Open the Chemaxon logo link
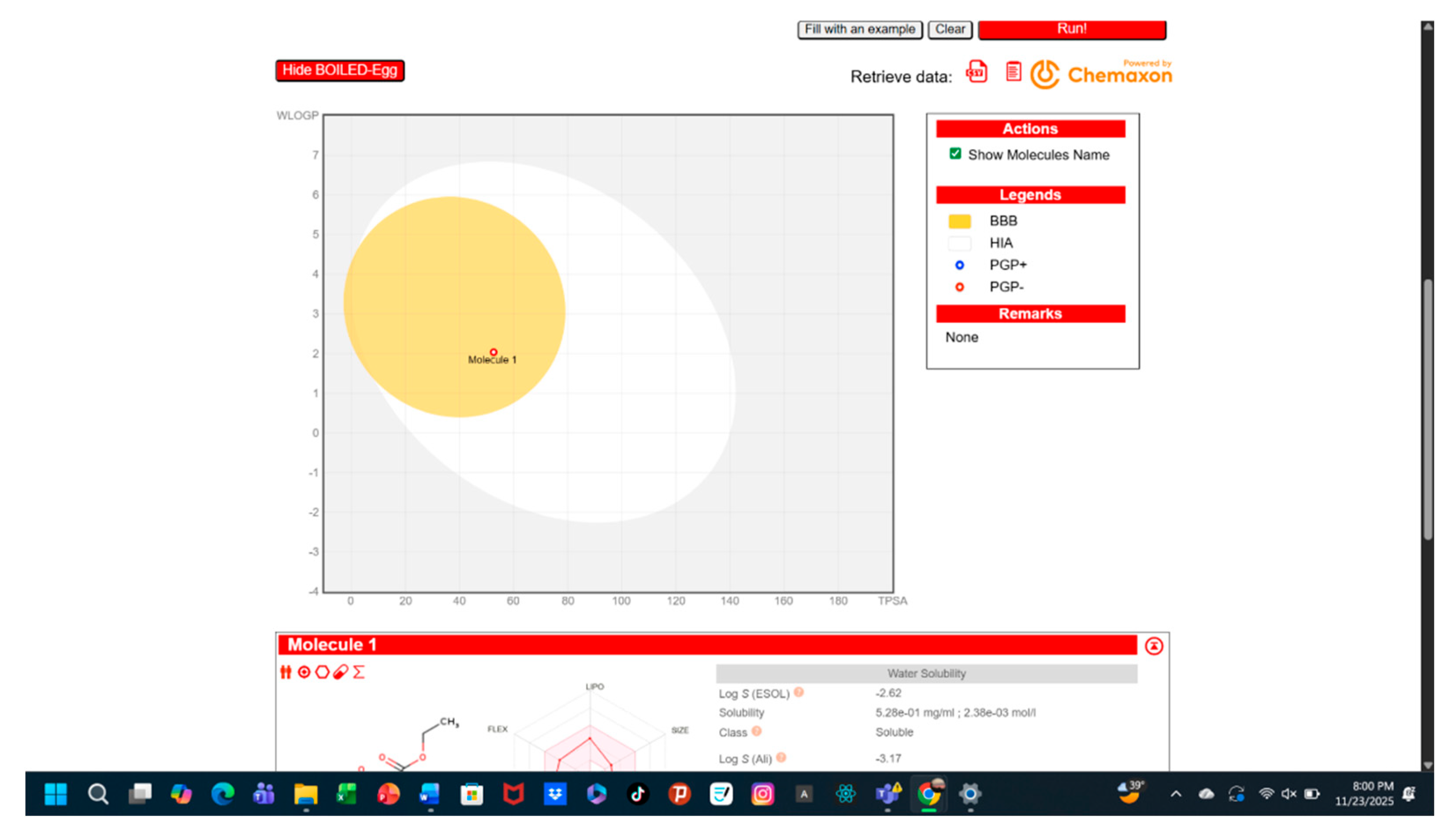Viewport: 1456px width, 835px height. coord(1101,75)
